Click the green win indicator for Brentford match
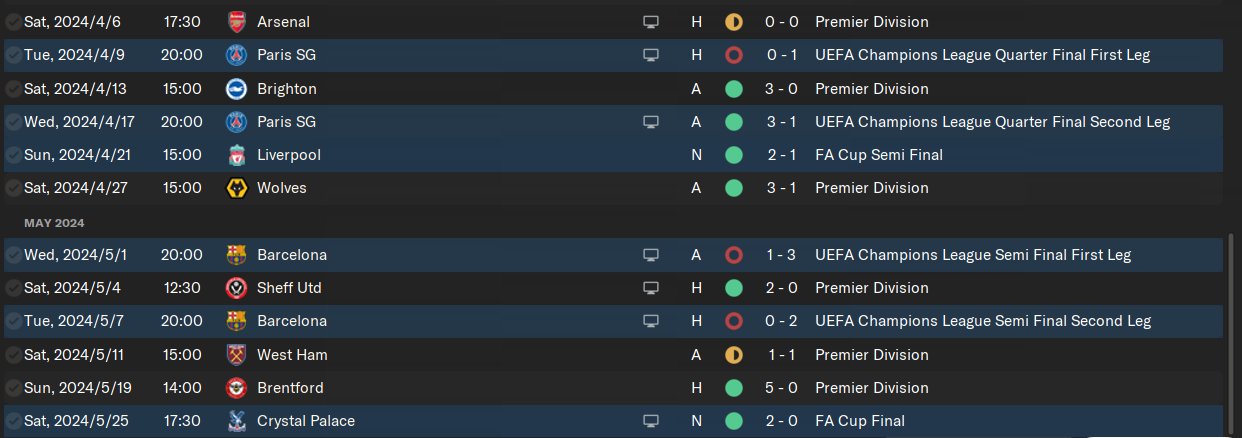 click(733, 388)
